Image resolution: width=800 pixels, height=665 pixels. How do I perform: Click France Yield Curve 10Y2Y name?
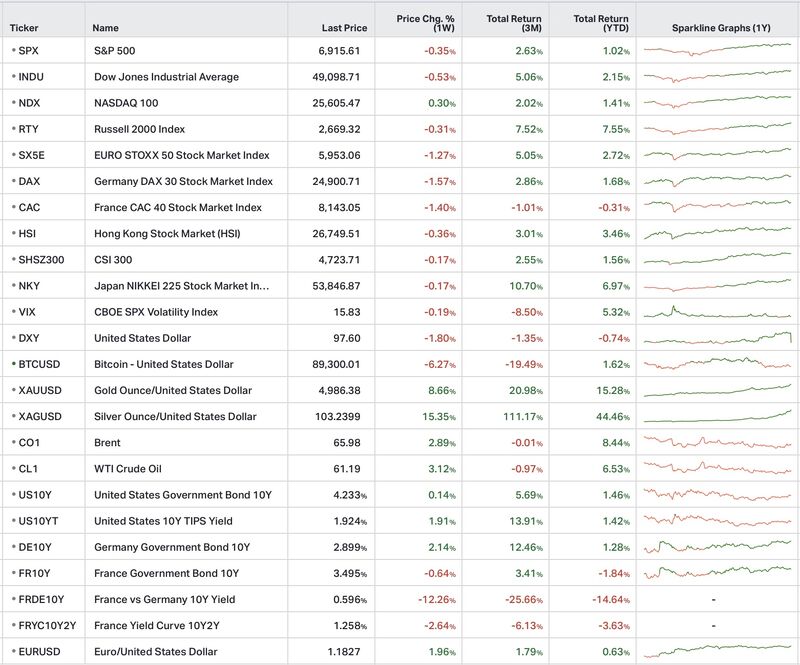[x=157, y=625]
